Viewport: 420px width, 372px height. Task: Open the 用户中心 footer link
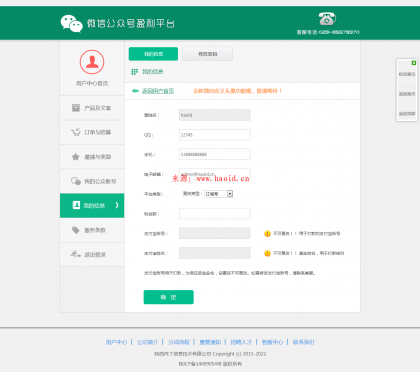pyautogui.click(x=116, y=342)
